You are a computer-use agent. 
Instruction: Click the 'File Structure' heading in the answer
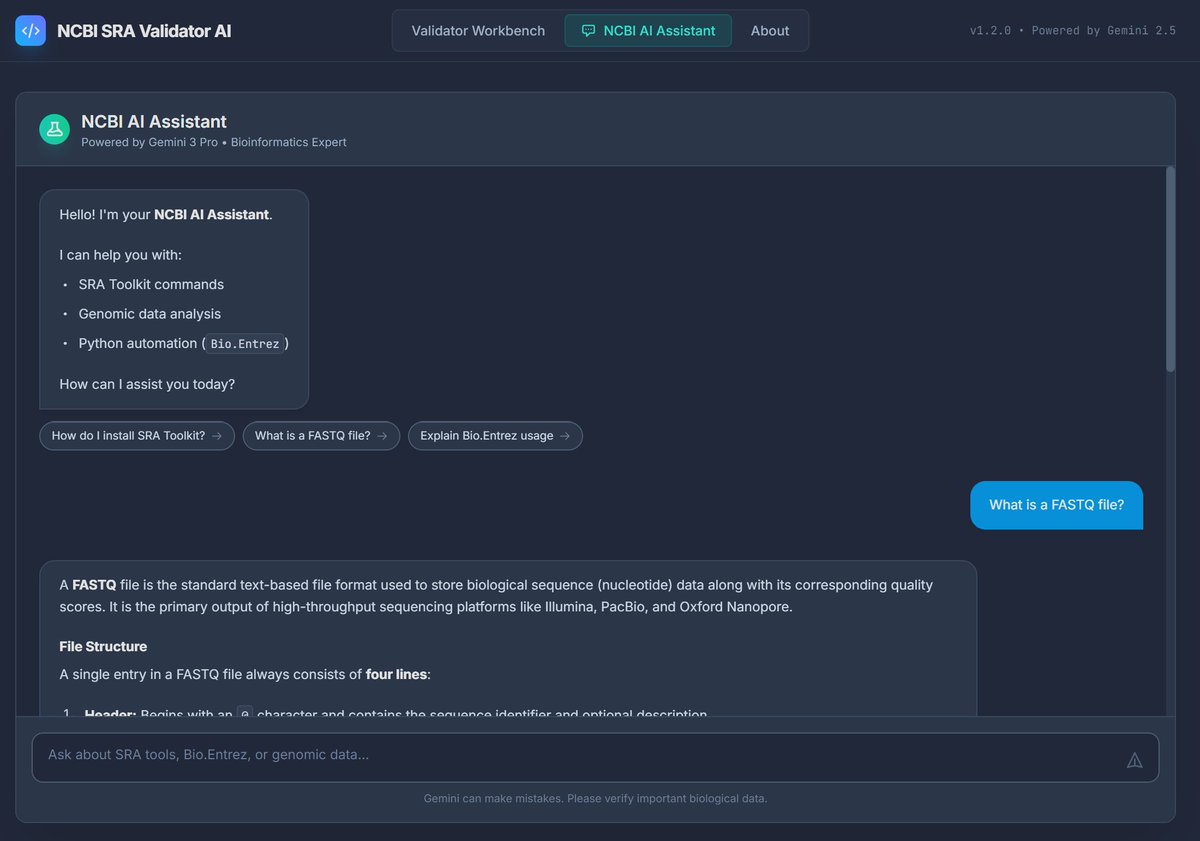(103, 646)
